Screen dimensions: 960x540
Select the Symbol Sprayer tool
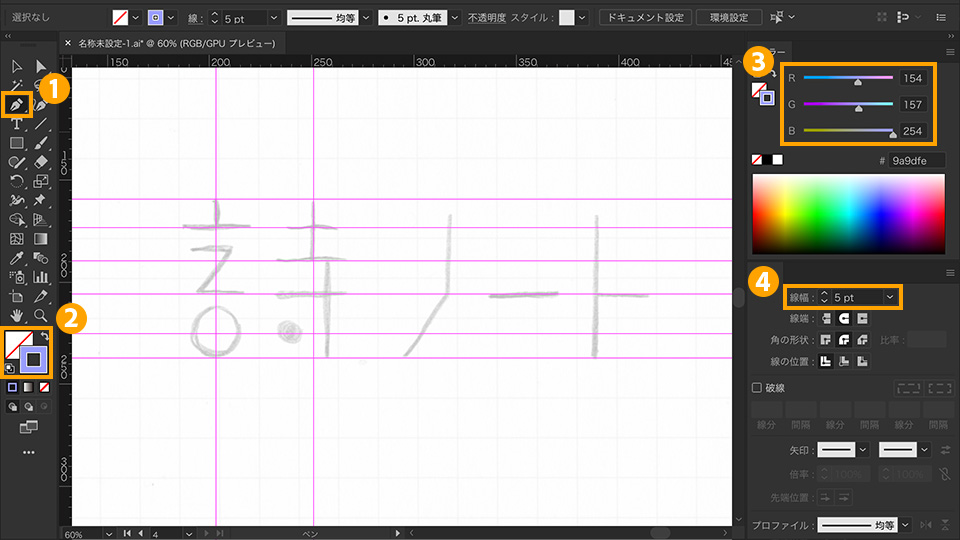17,277
